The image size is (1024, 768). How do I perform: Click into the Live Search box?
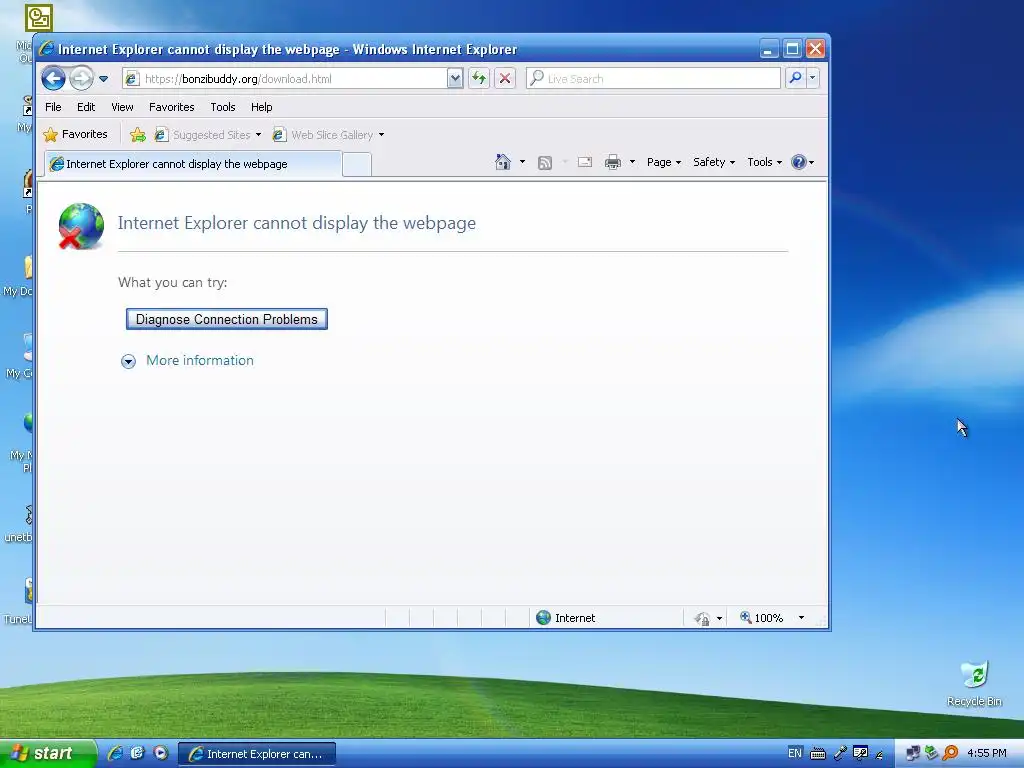pos(653,79)
